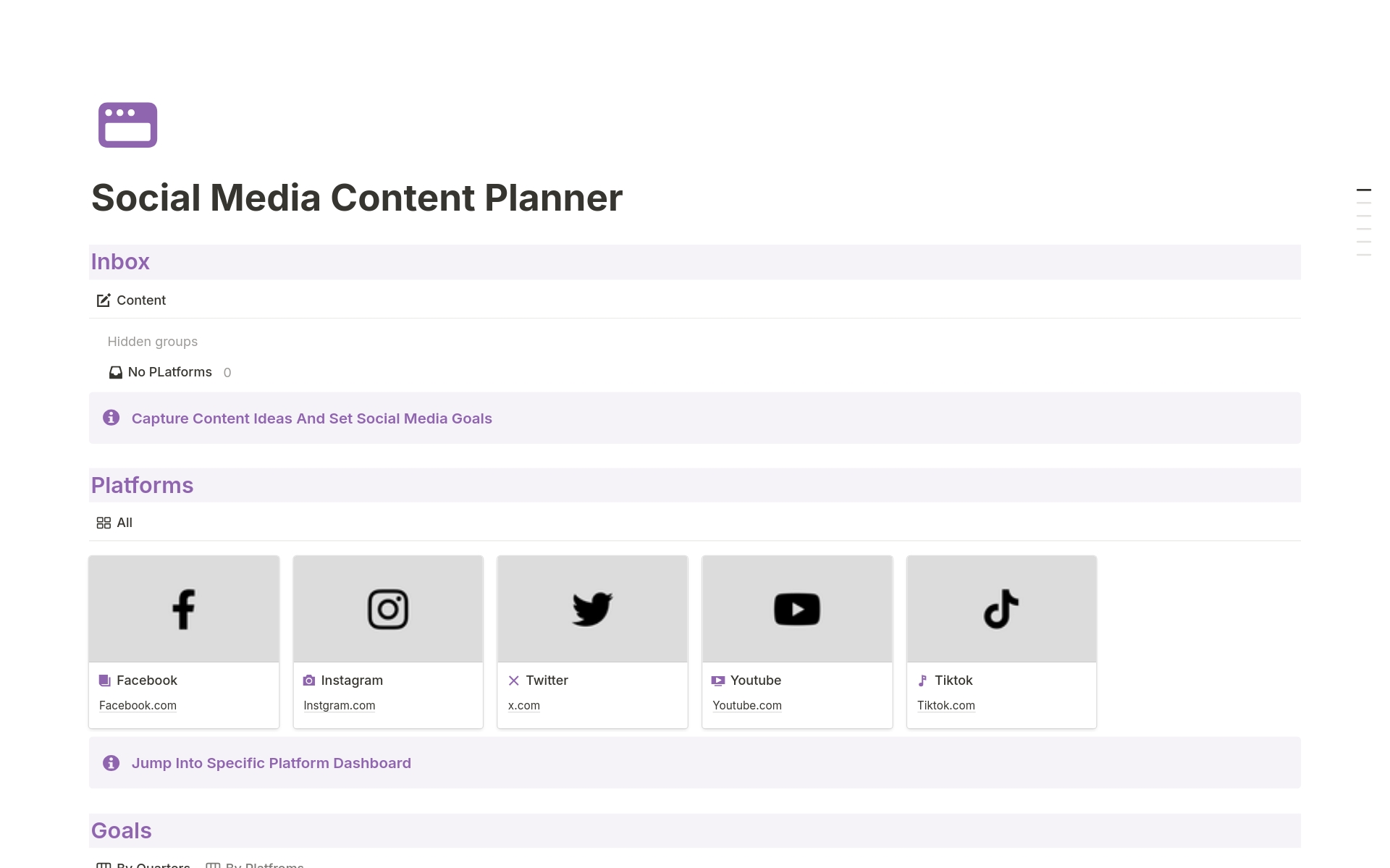Click Capture Content Ideas And Set Goals text

click(311, 418)
